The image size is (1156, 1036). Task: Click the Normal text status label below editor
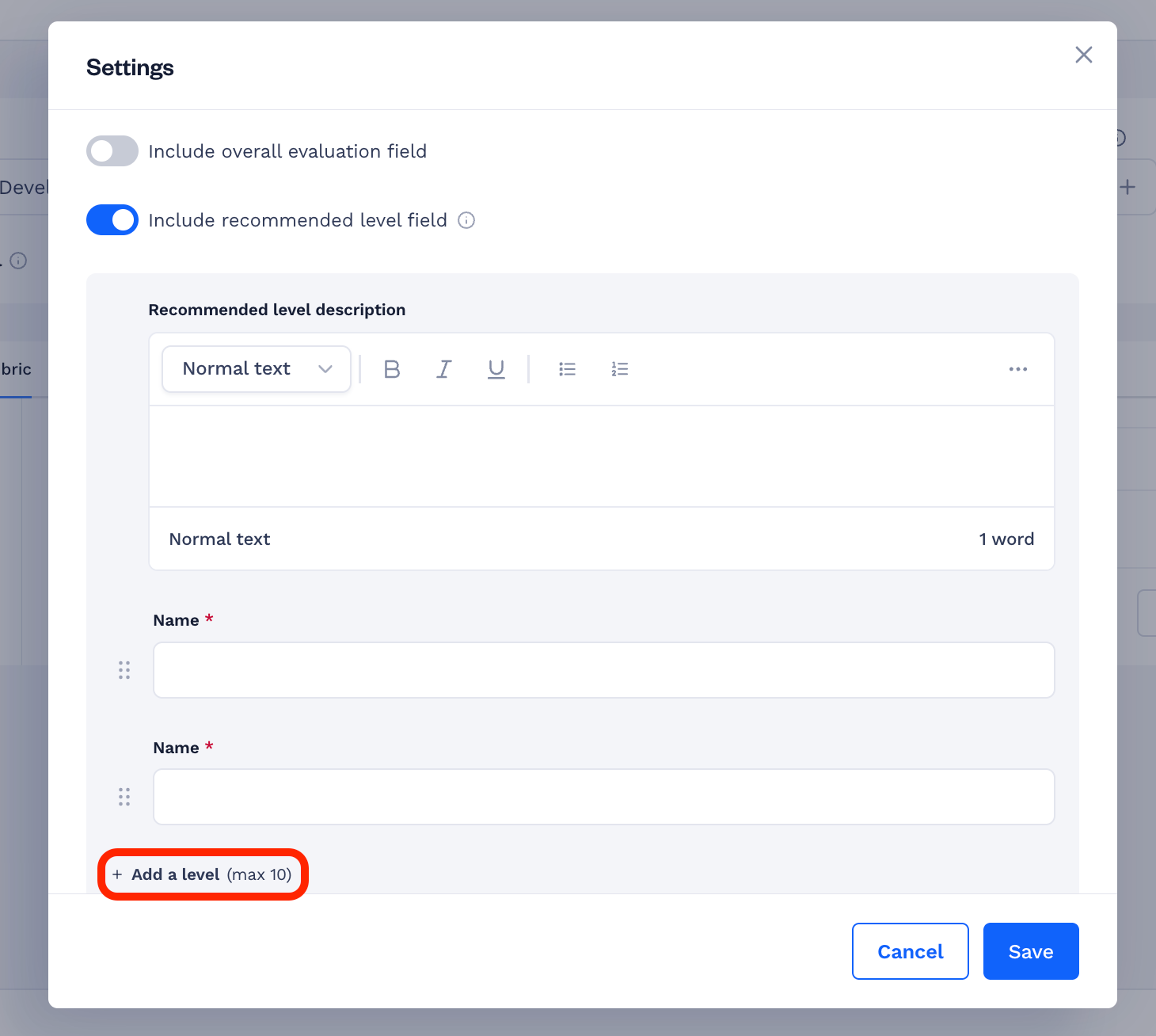(x=220, y=539)
